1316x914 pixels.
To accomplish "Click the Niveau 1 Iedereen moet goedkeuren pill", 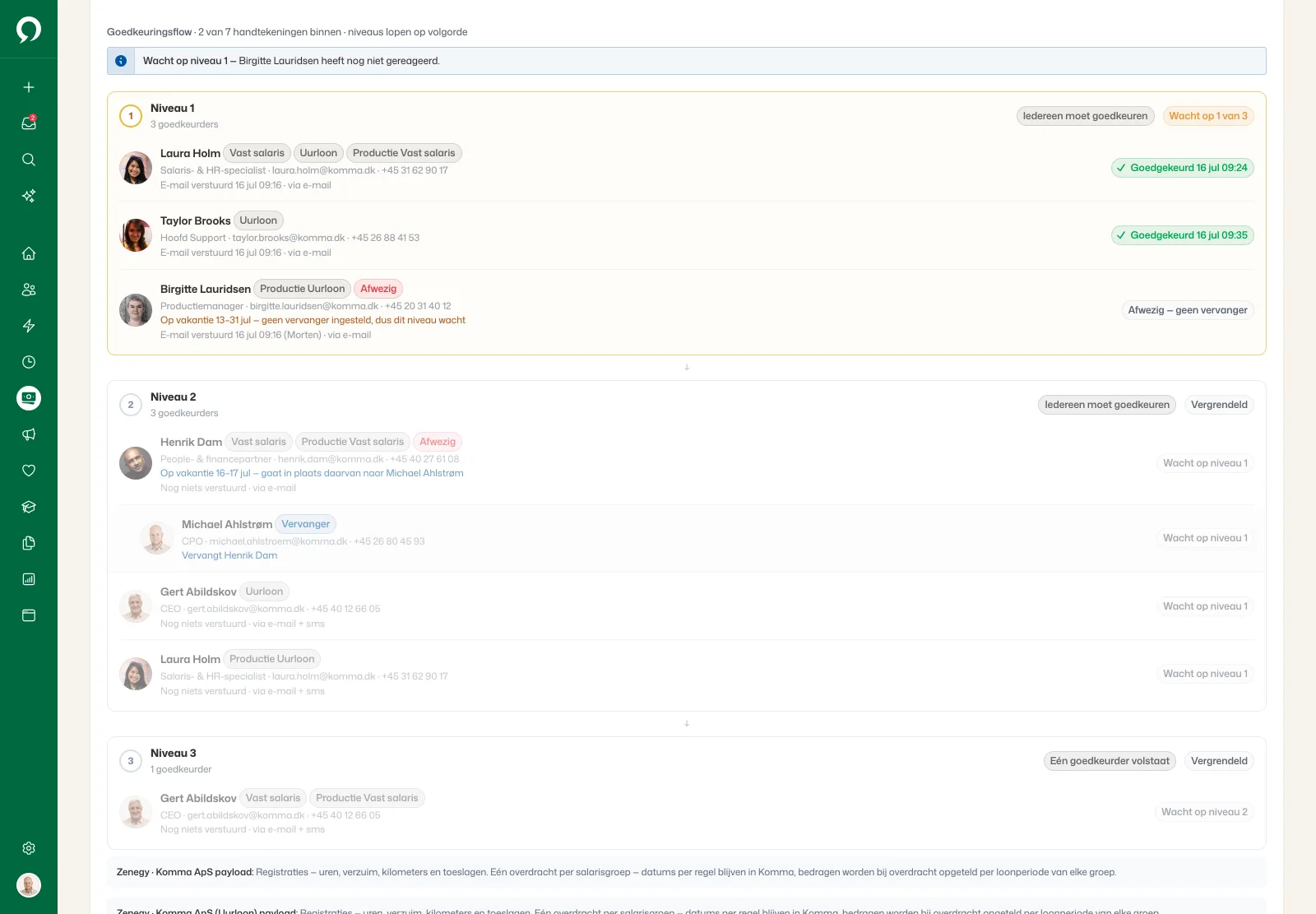I will click(1085, 116).
